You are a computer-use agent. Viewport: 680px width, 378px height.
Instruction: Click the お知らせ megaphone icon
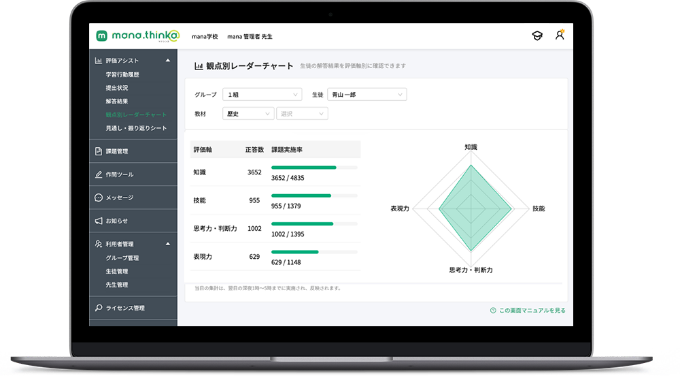98,221
